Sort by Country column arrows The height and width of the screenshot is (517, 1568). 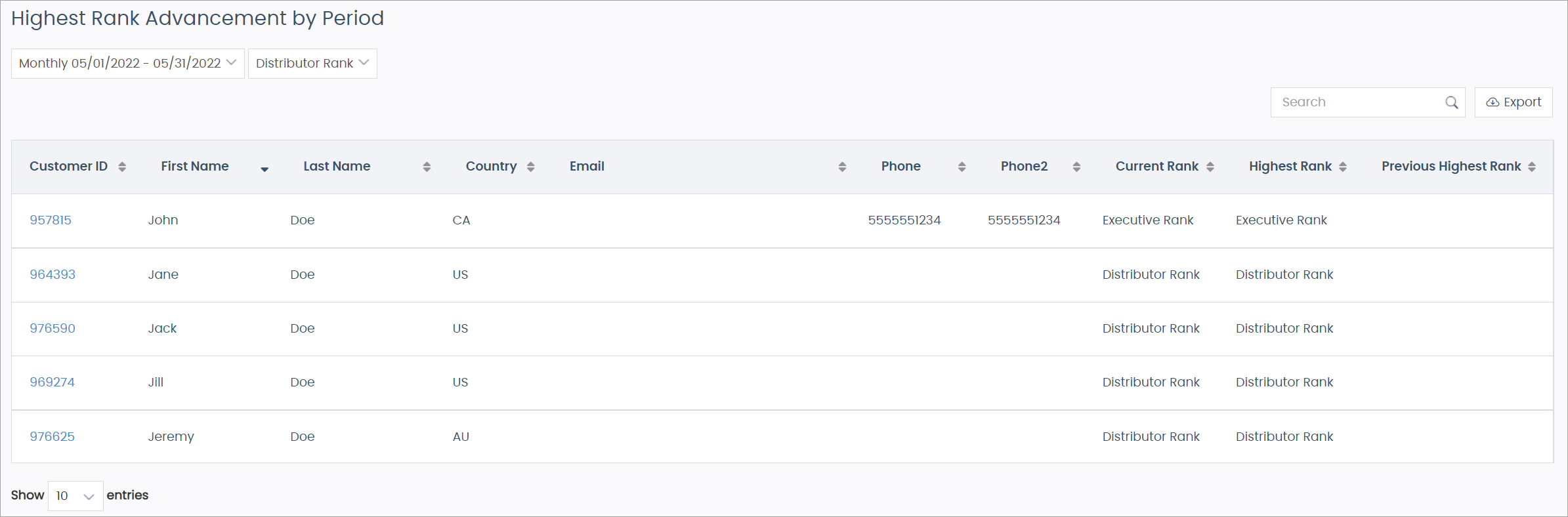pyautogui.click(x=530, y=167)
